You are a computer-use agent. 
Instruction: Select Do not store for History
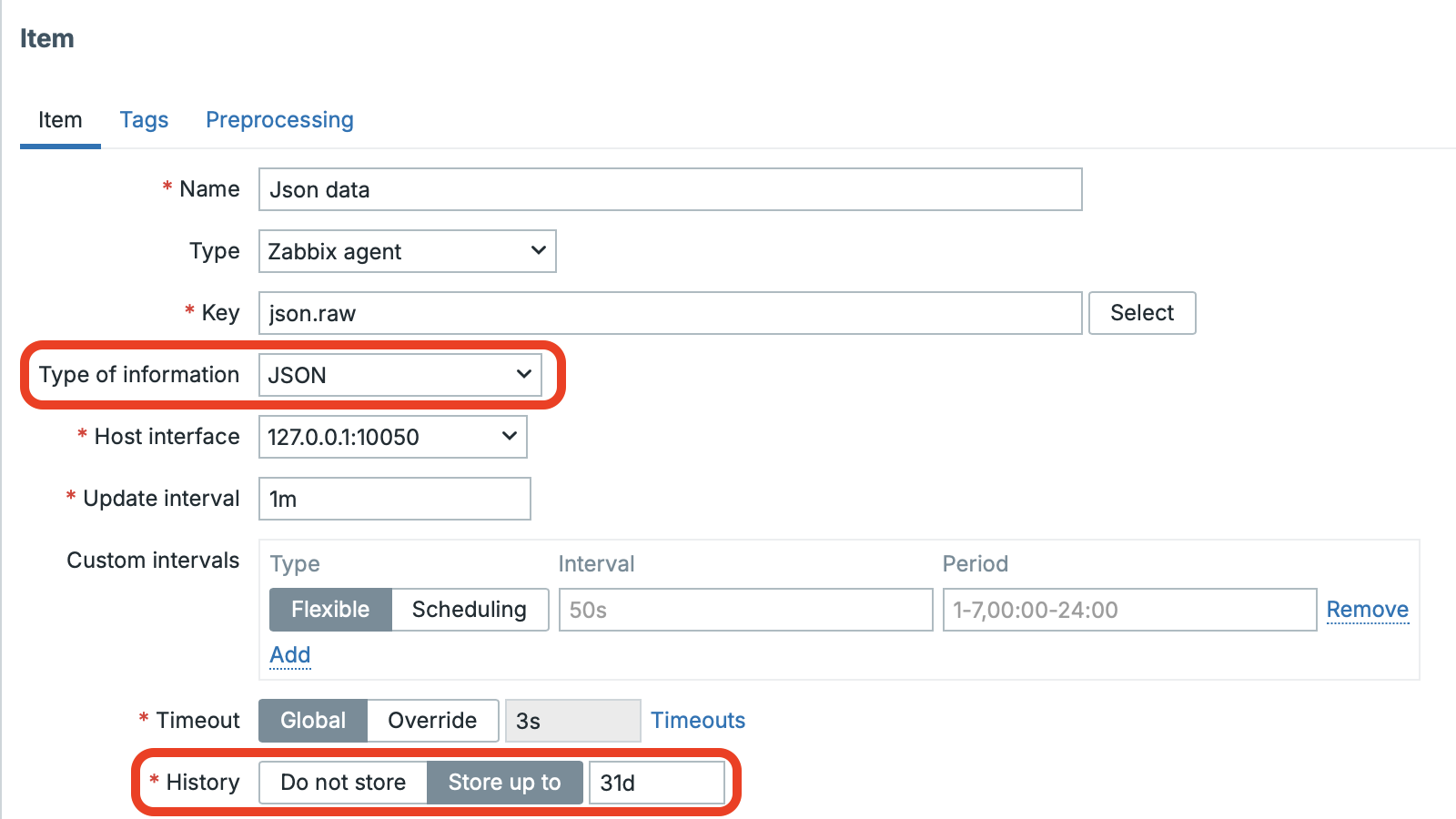(343, 783)
